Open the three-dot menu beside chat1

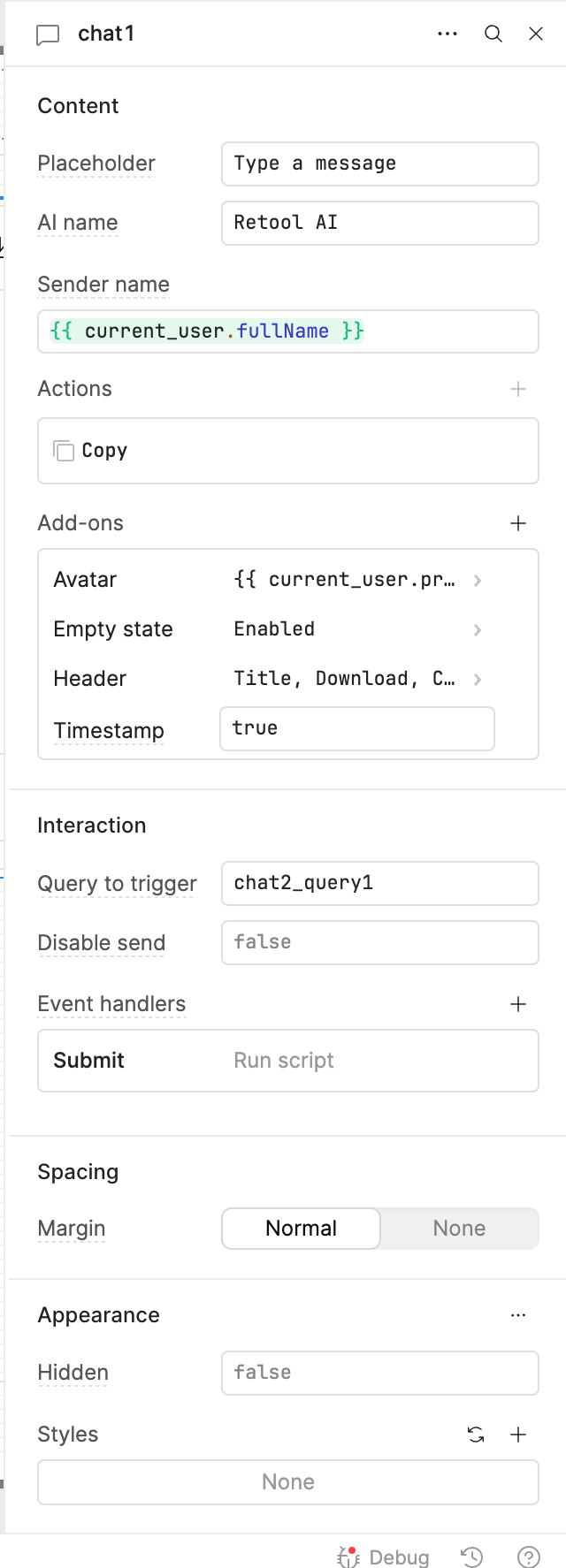447,34
